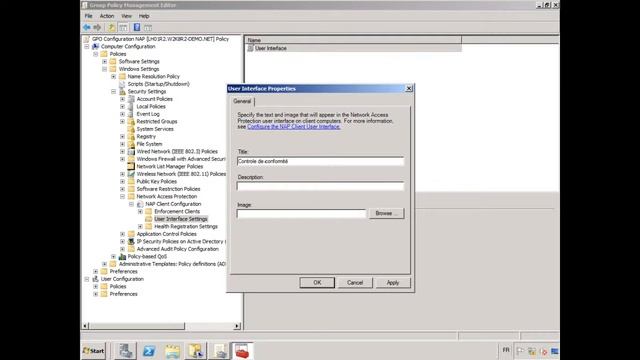Click into the Description text field
Viewport: 640px width, 360px height.
tap(320, 187)
